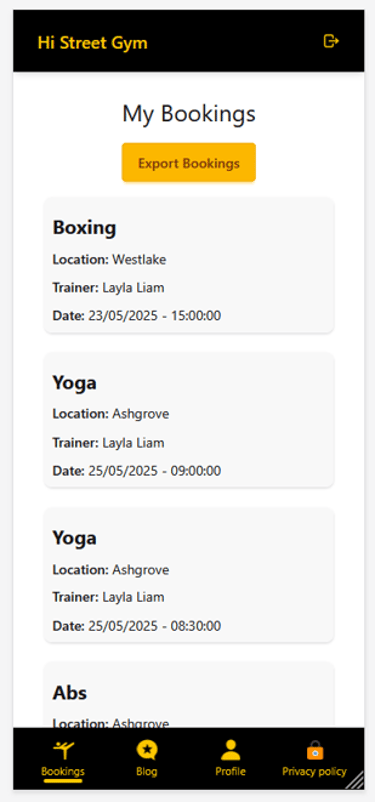Select the Abs booking card
375x802 pixels.
tap(189, 695)
